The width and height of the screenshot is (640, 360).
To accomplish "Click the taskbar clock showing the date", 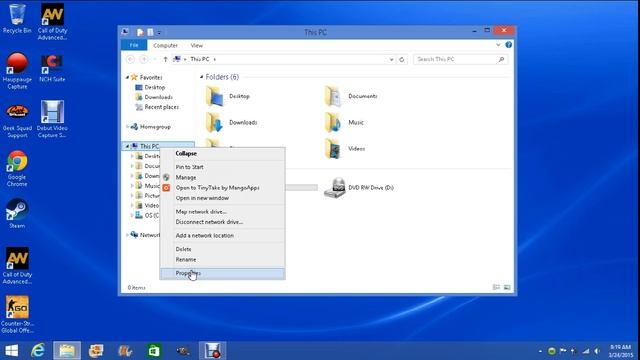I will tap(620, 351).
